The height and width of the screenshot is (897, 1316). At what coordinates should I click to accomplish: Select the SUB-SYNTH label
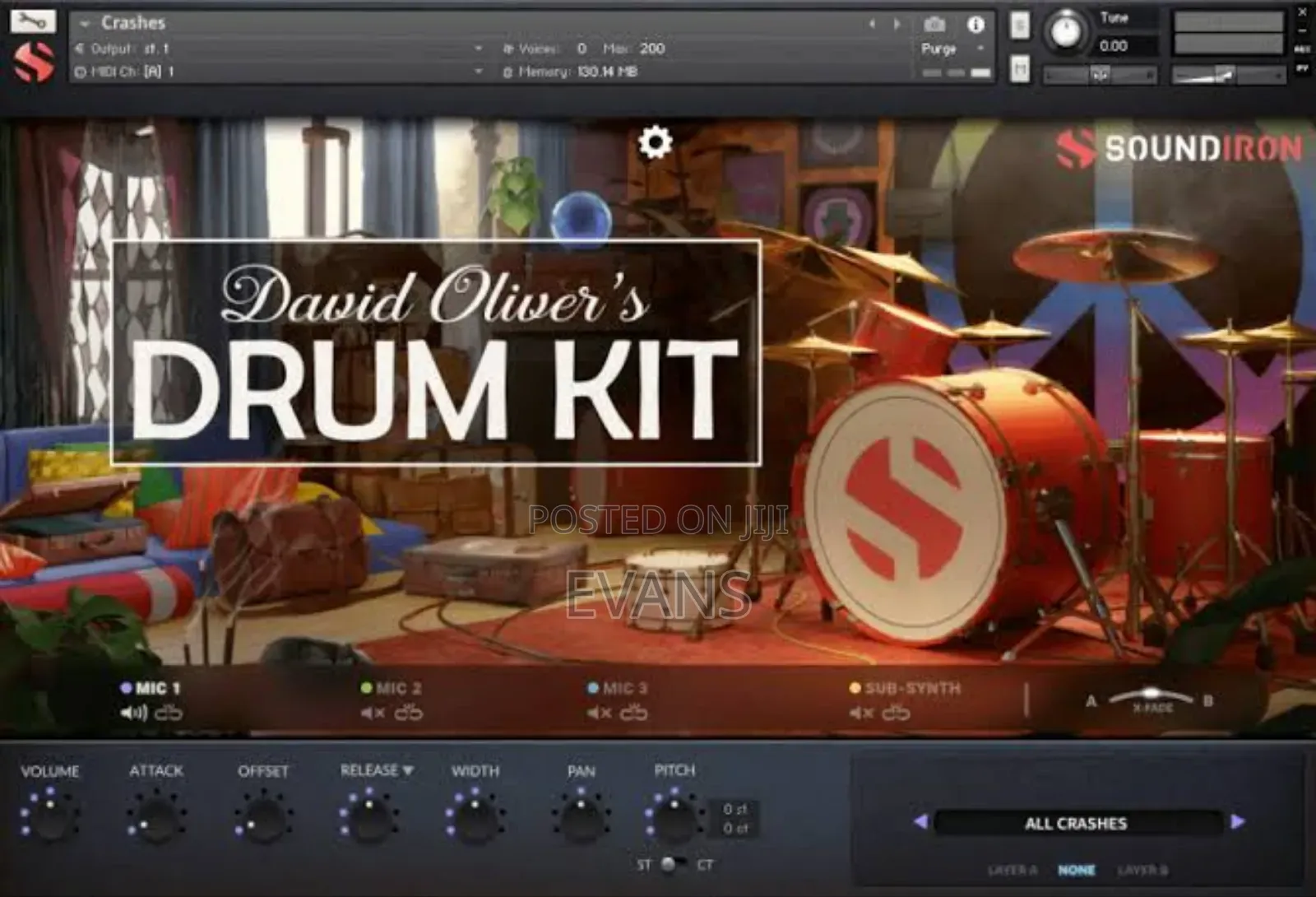point(912,688)
